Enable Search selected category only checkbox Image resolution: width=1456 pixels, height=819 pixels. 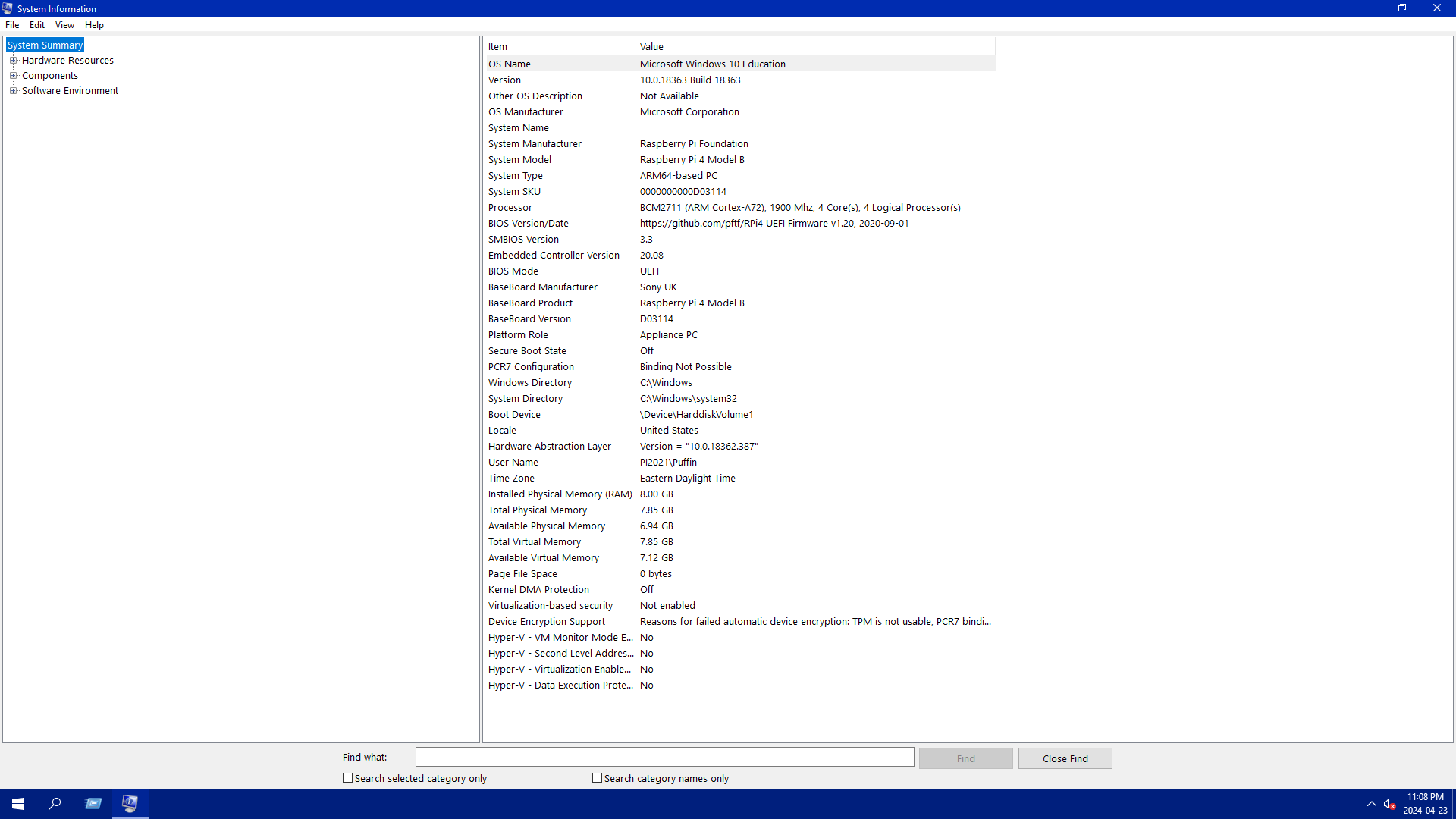348,778
